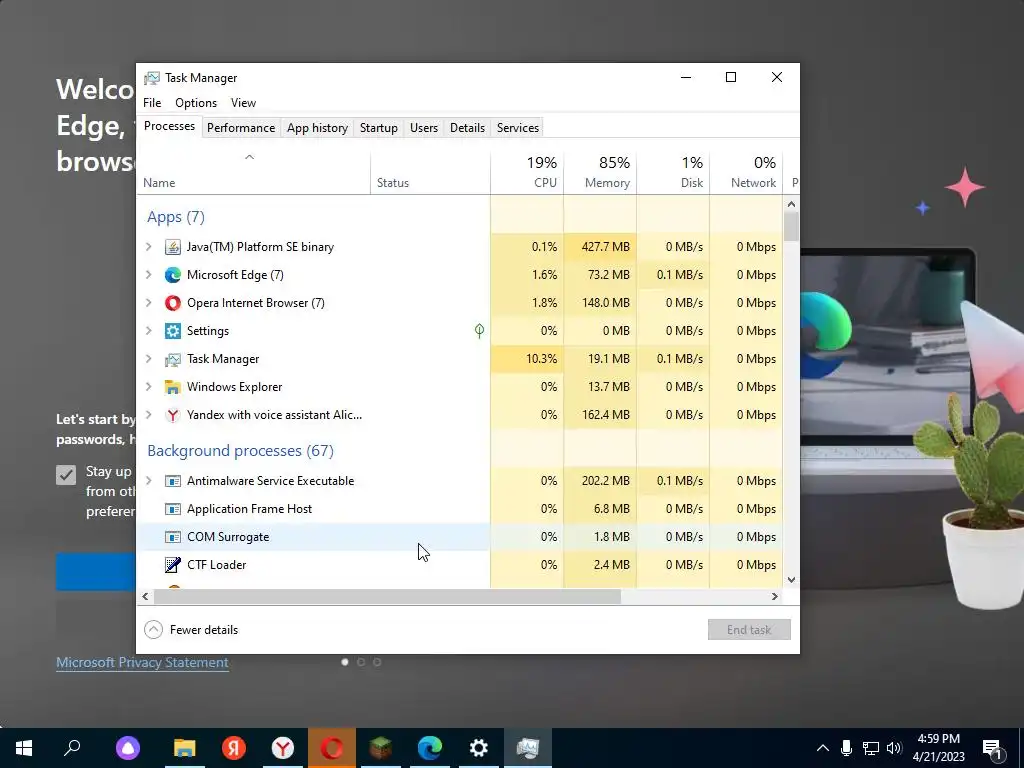Click the End task button
This screenshot has height=768, width=1024.
point(749,630)
